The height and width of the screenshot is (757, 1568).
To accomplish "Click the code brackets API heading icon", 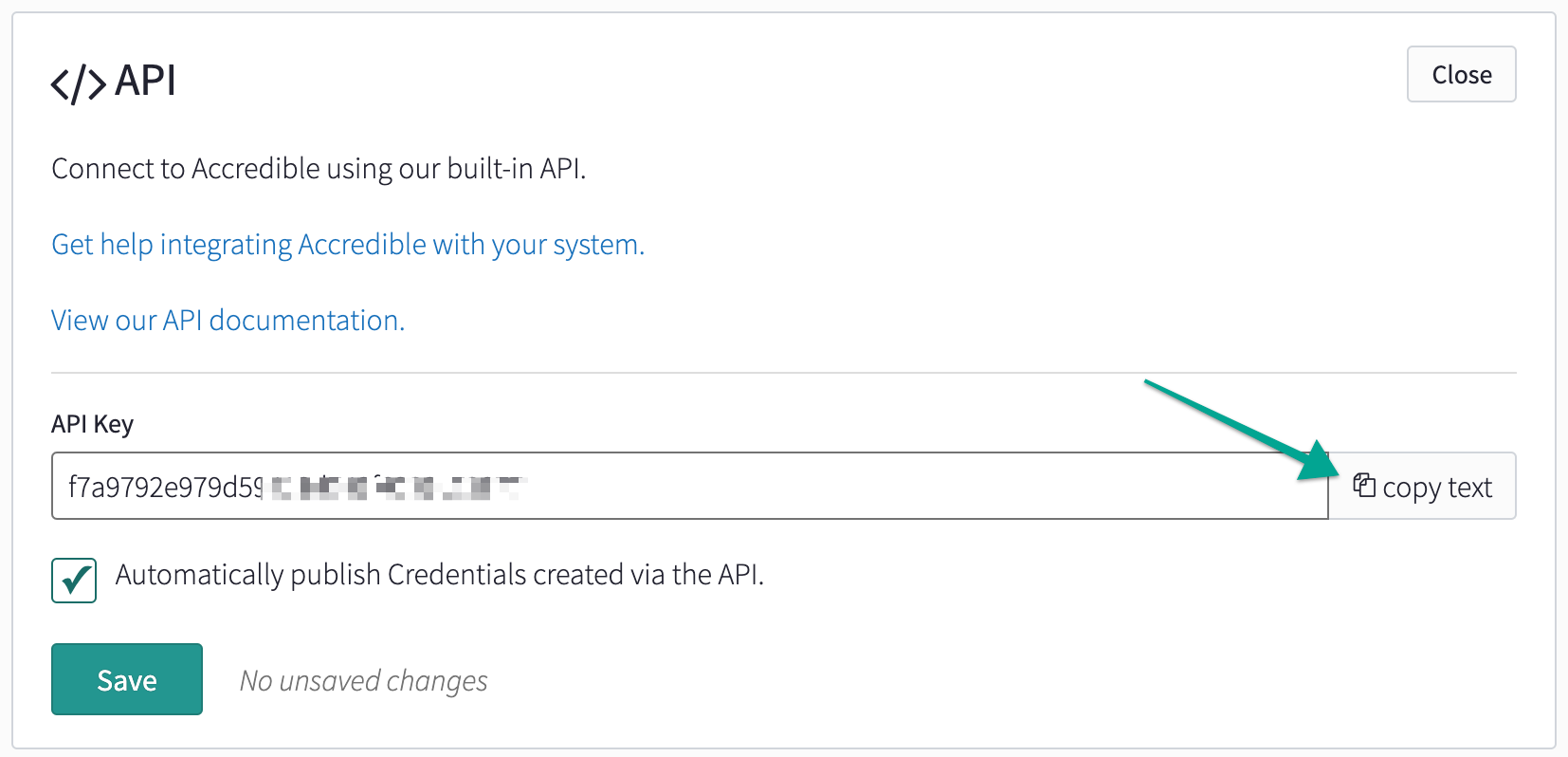I will coord(79,83).
